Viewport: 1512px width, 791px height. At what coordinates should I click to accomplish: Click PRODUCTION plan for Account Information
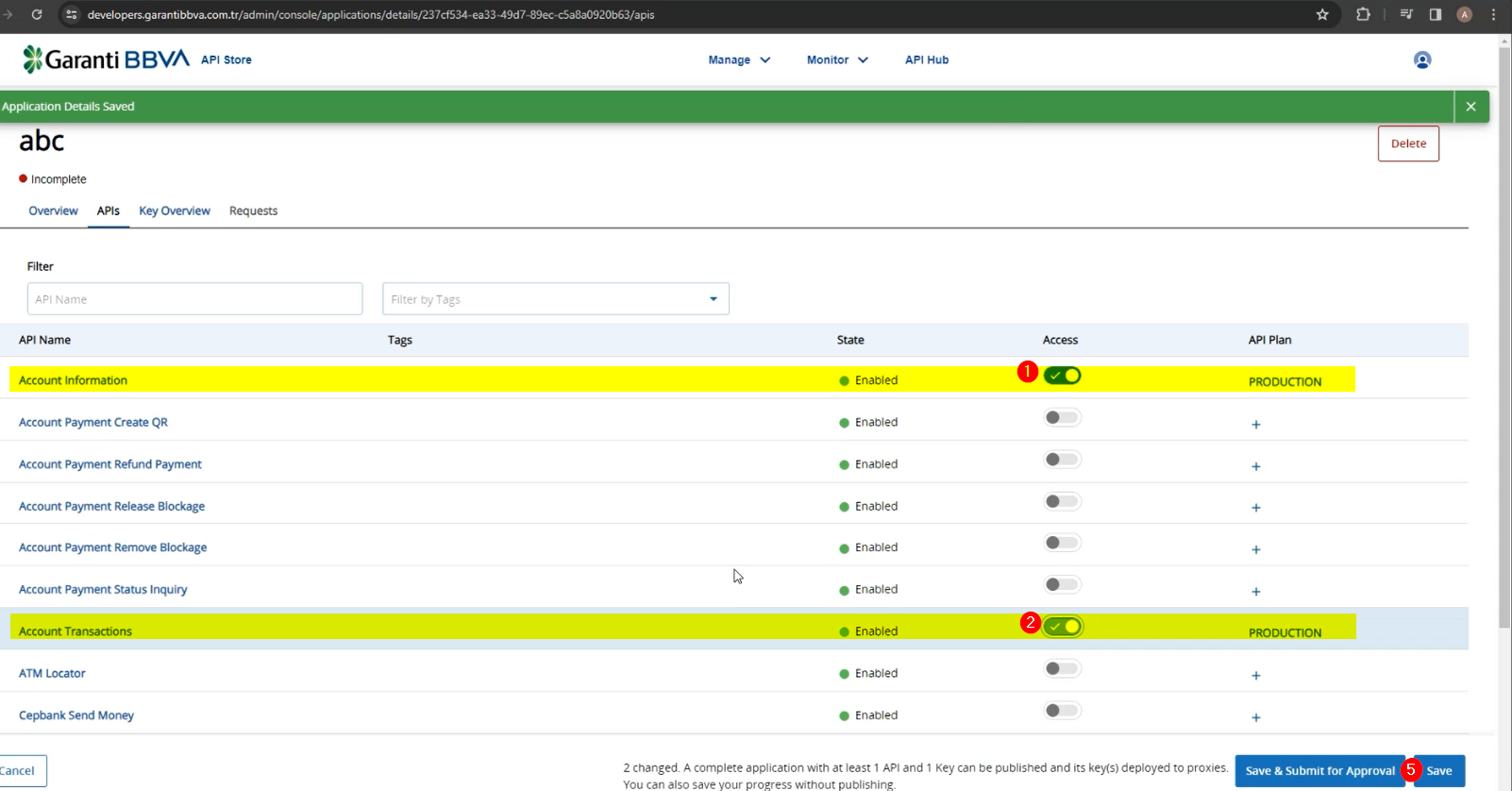[x=1285, y=381]
